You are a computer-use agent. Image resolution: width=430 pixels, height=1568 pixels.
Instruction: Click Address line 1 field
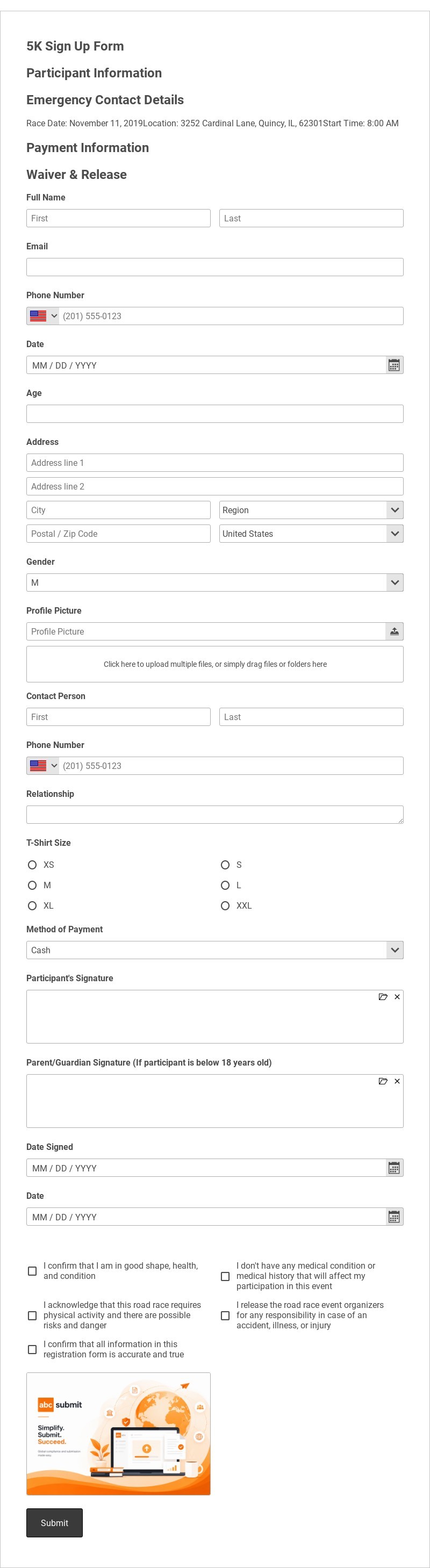[215, 463]
